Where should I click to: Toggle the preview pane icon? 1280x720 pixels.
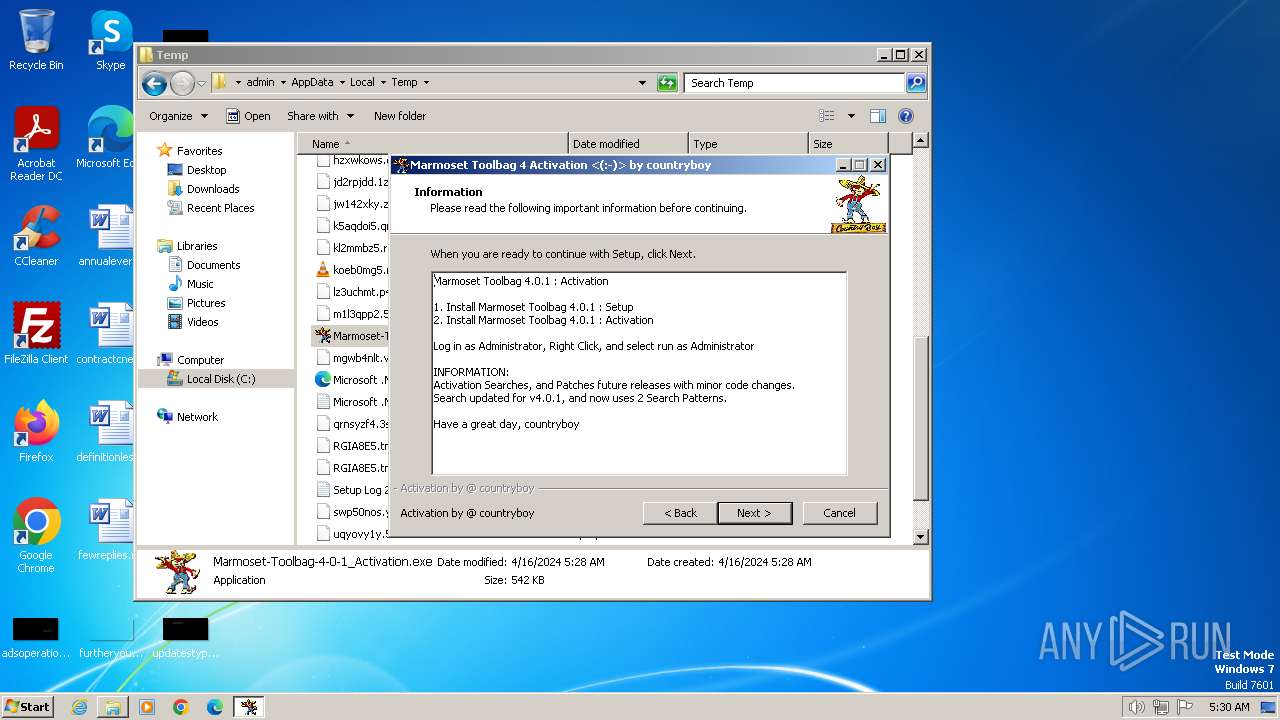877,116
